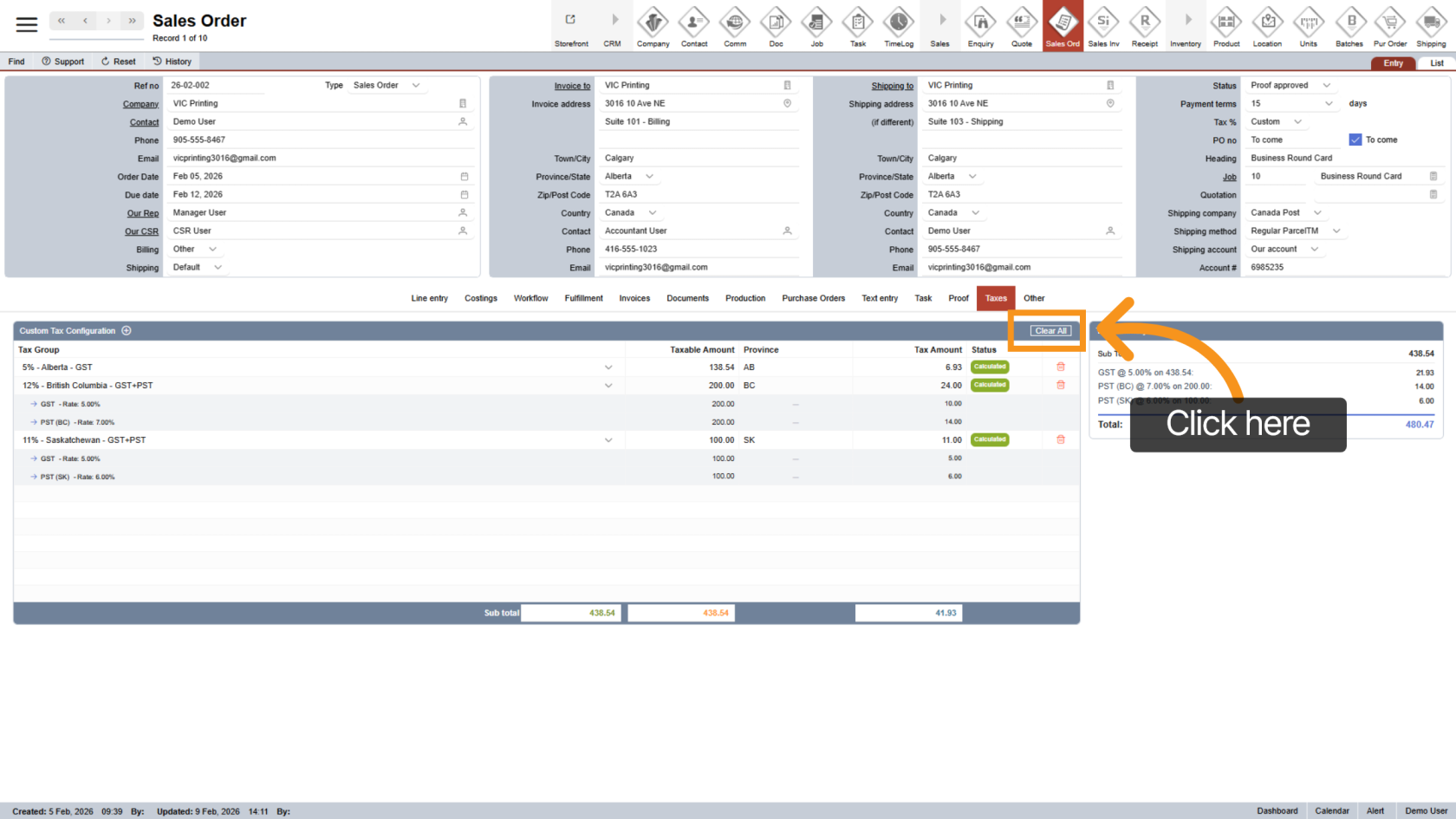
Task: Add a Custom Tax Configuration entry
Action: [127, 331]
